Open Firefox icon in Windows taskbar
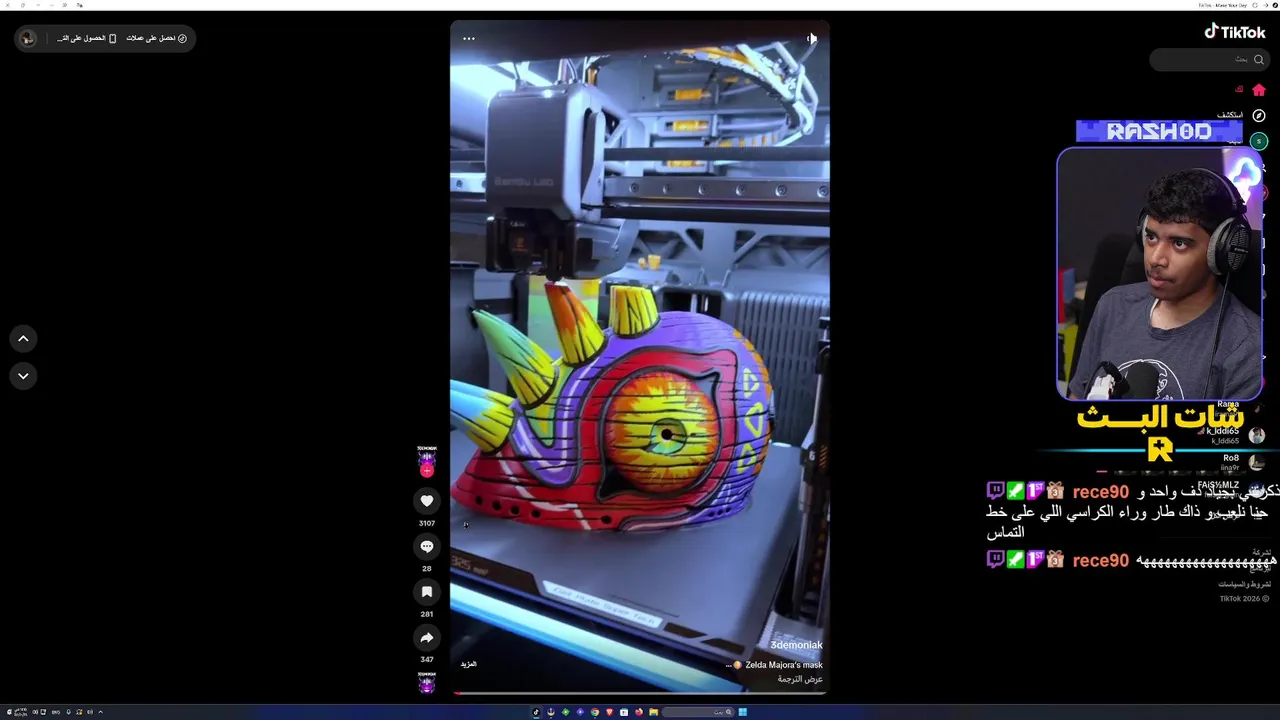 click(x=639, y=712)
